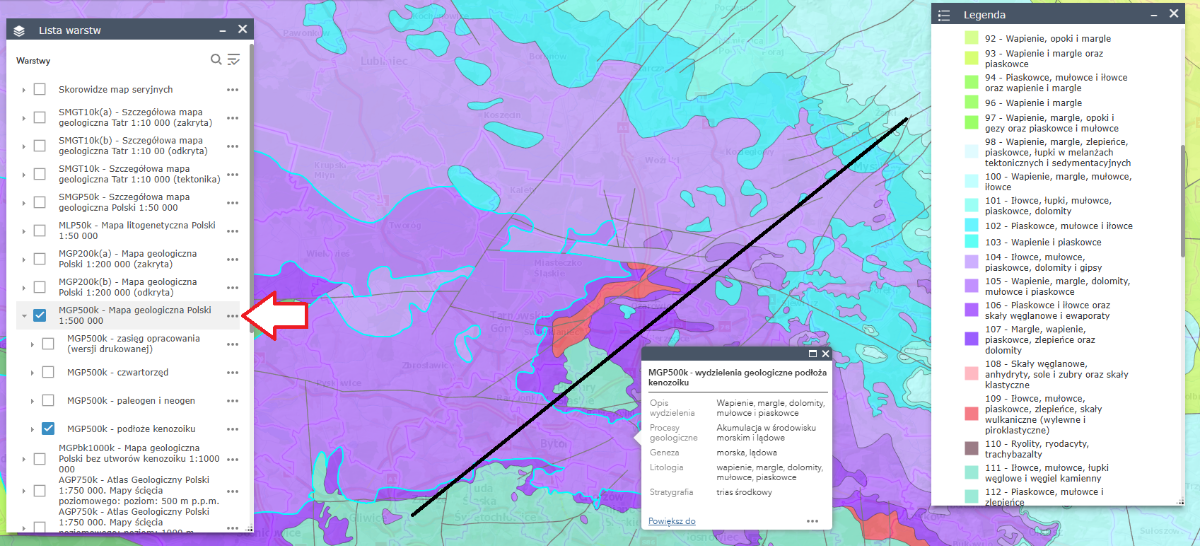Click legend swatch 109 red color
This screenshot has width=1200, height=546.
pyautogui.click(x=971, y=413)
